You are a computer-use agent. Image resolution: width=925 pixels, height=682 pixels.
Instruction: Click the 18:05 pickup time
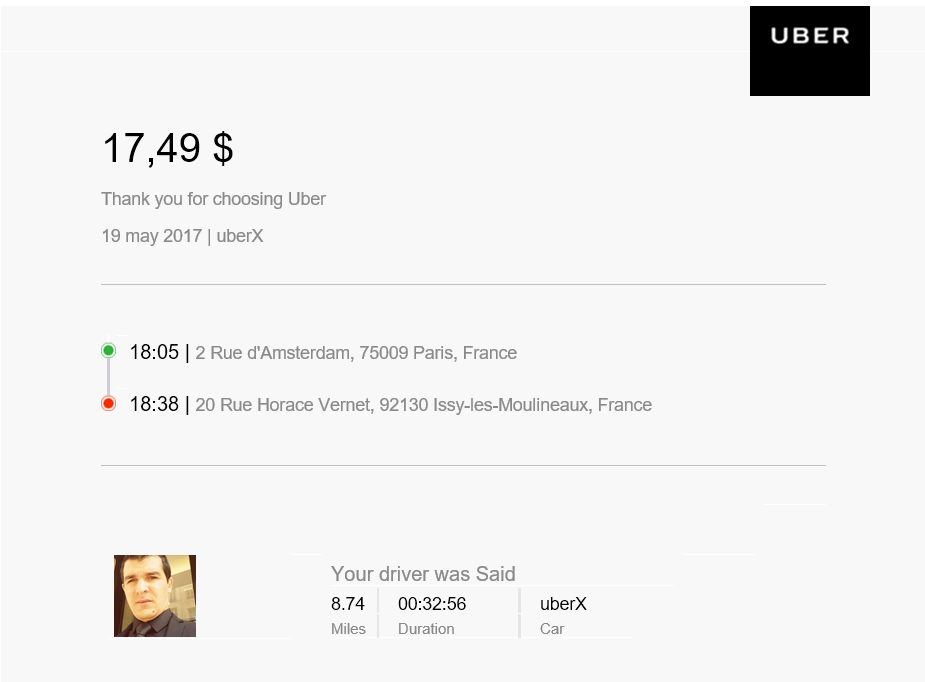point(154,352)
